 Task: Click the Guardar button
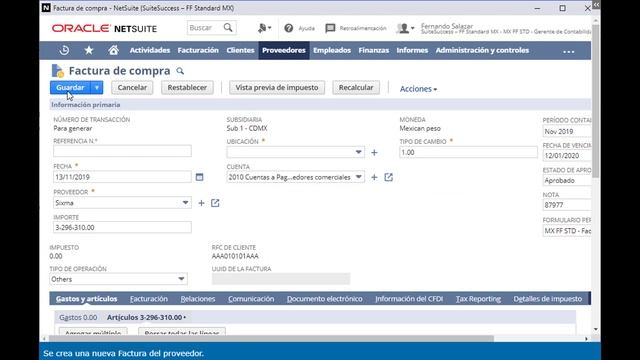tap(70, 87)
